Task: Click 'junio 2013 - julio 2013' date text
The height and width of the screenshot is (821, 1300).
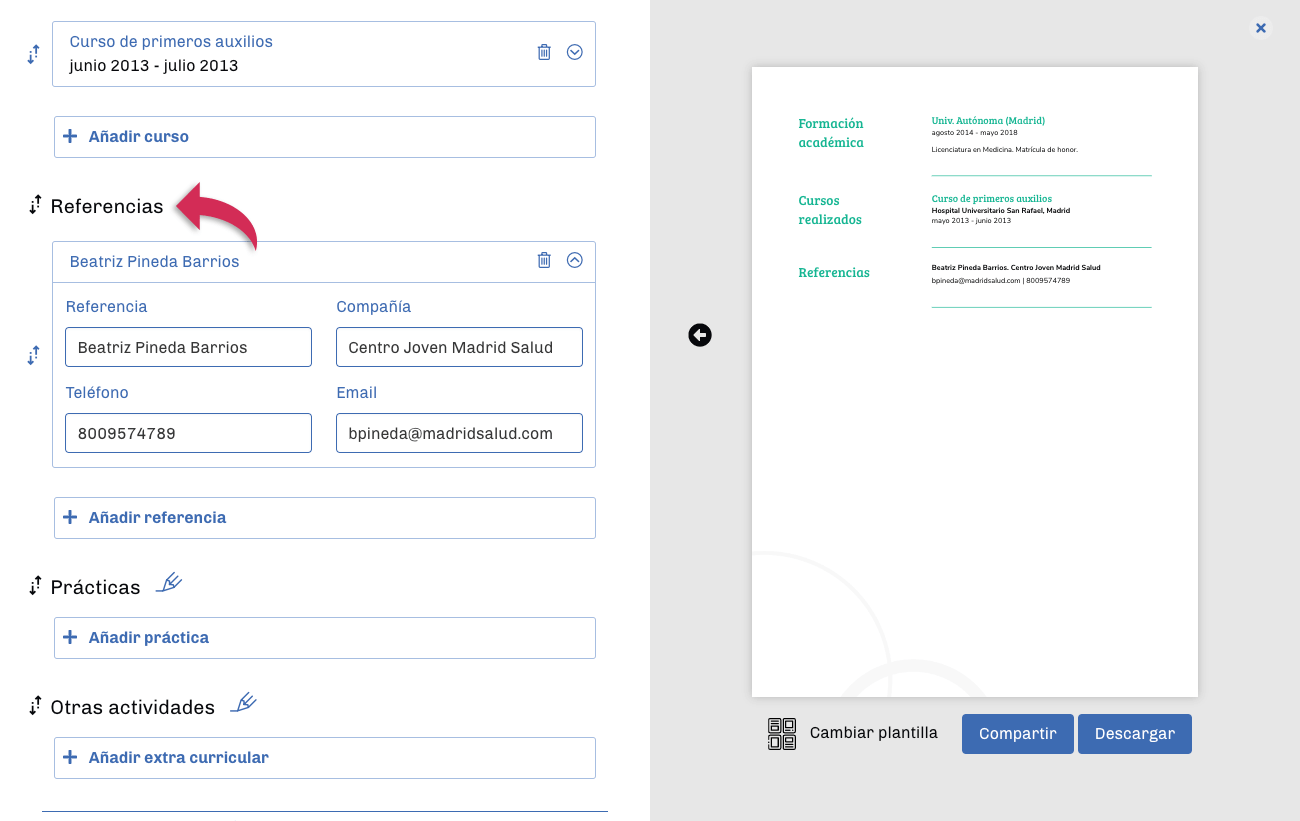Action: point(154,66)
